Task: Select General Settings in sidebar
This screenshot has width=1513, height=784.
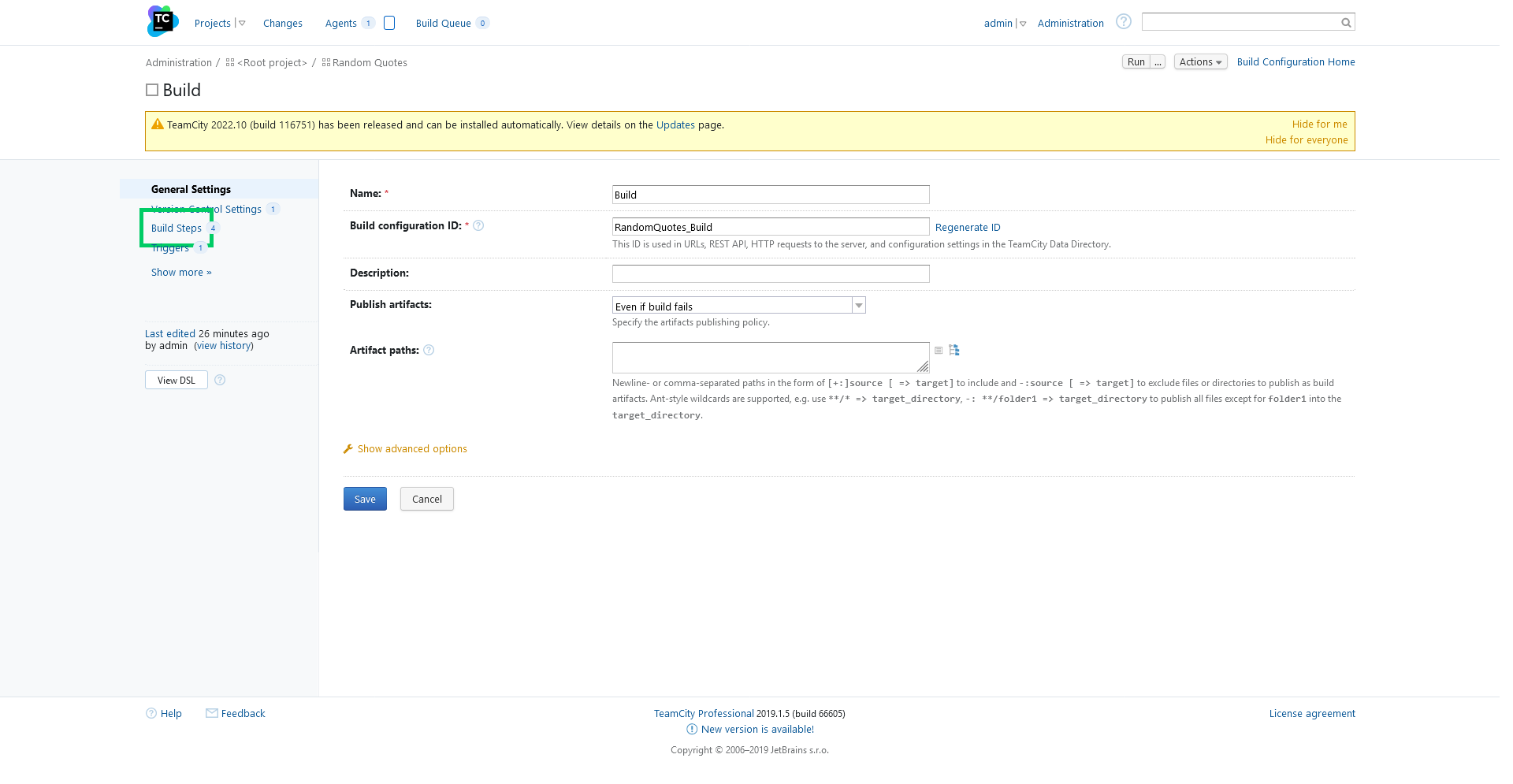Action: point(191,190)
